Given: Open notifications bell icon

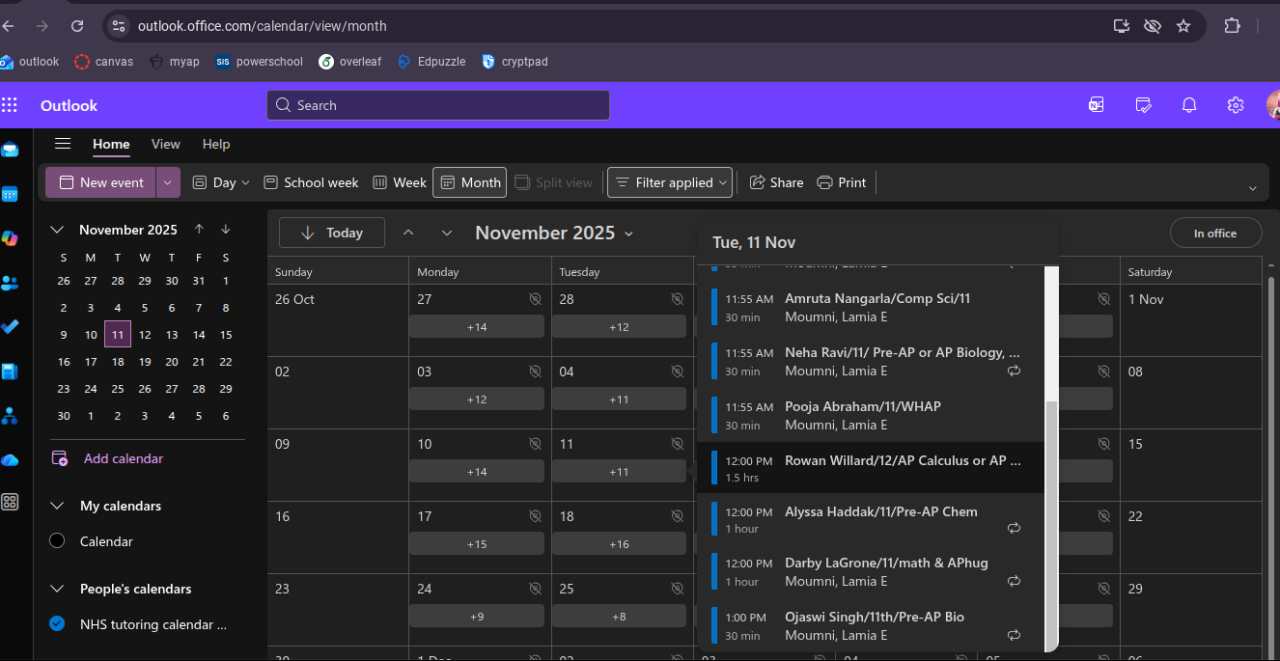Looking at the screenshot, I should point(1189,105).
